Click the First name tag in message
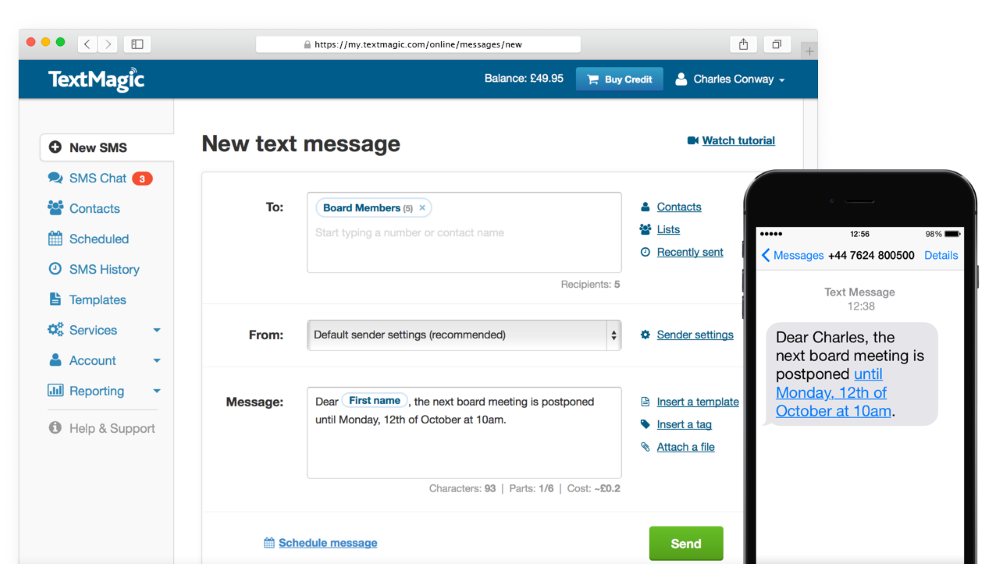Image resolution: width=1000 pixels, height=564 pixels. (374, 401)
